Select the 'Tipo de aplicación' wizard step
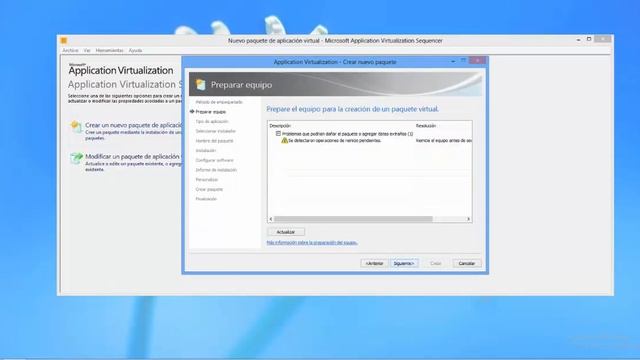Viewport: 640px width, 360px height. click(212, 122)
